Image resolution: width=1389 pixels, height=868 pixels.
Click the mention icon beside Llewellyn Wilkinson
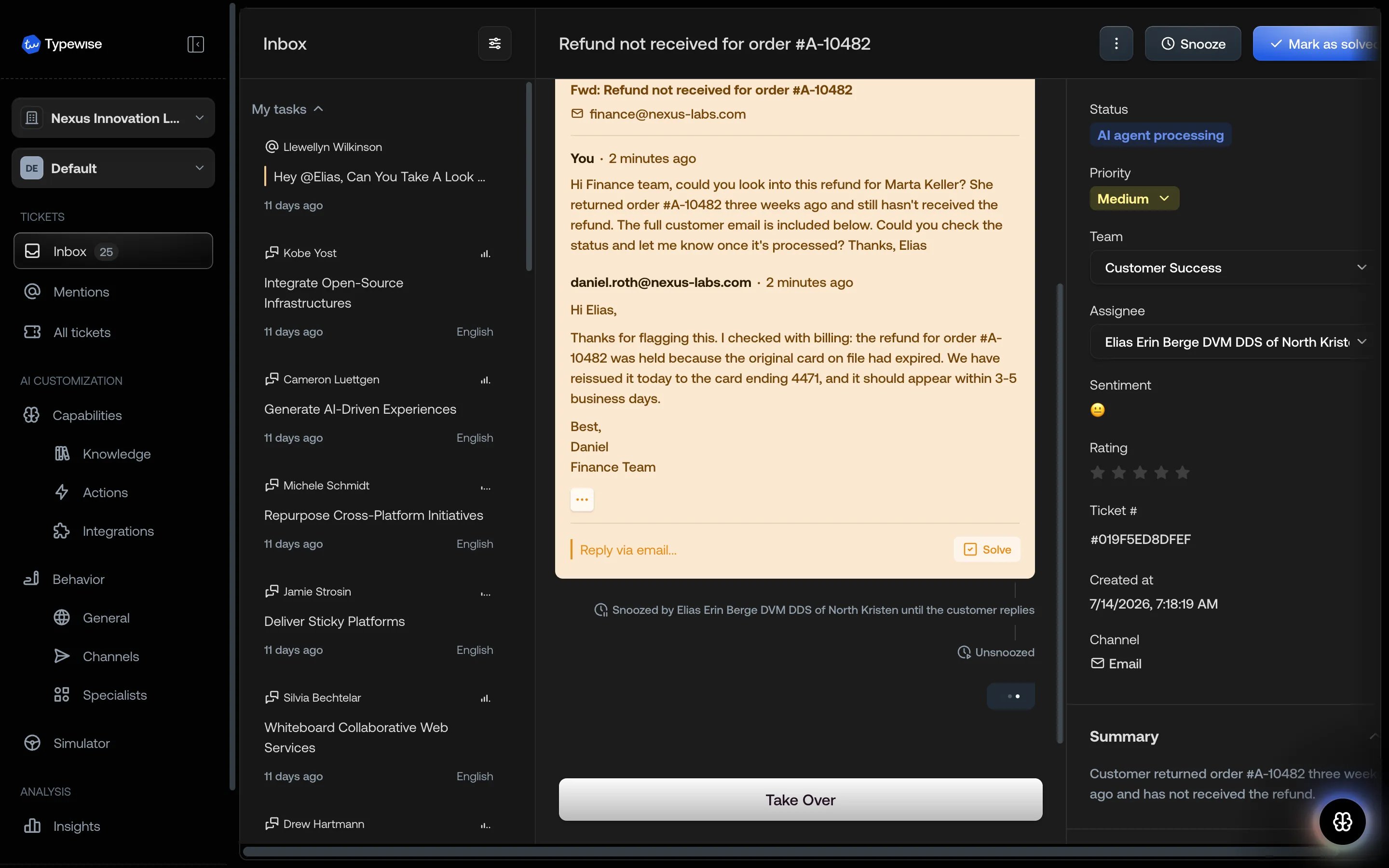pos(272,147)
